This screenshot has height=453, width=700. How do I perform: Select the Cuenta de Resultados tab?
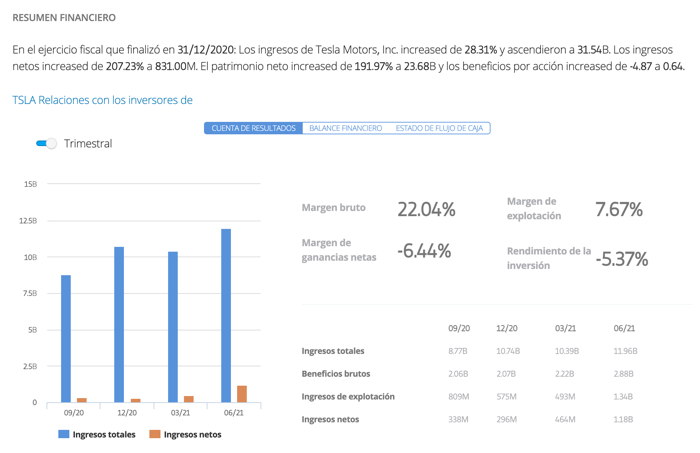[x=253, y=128]
